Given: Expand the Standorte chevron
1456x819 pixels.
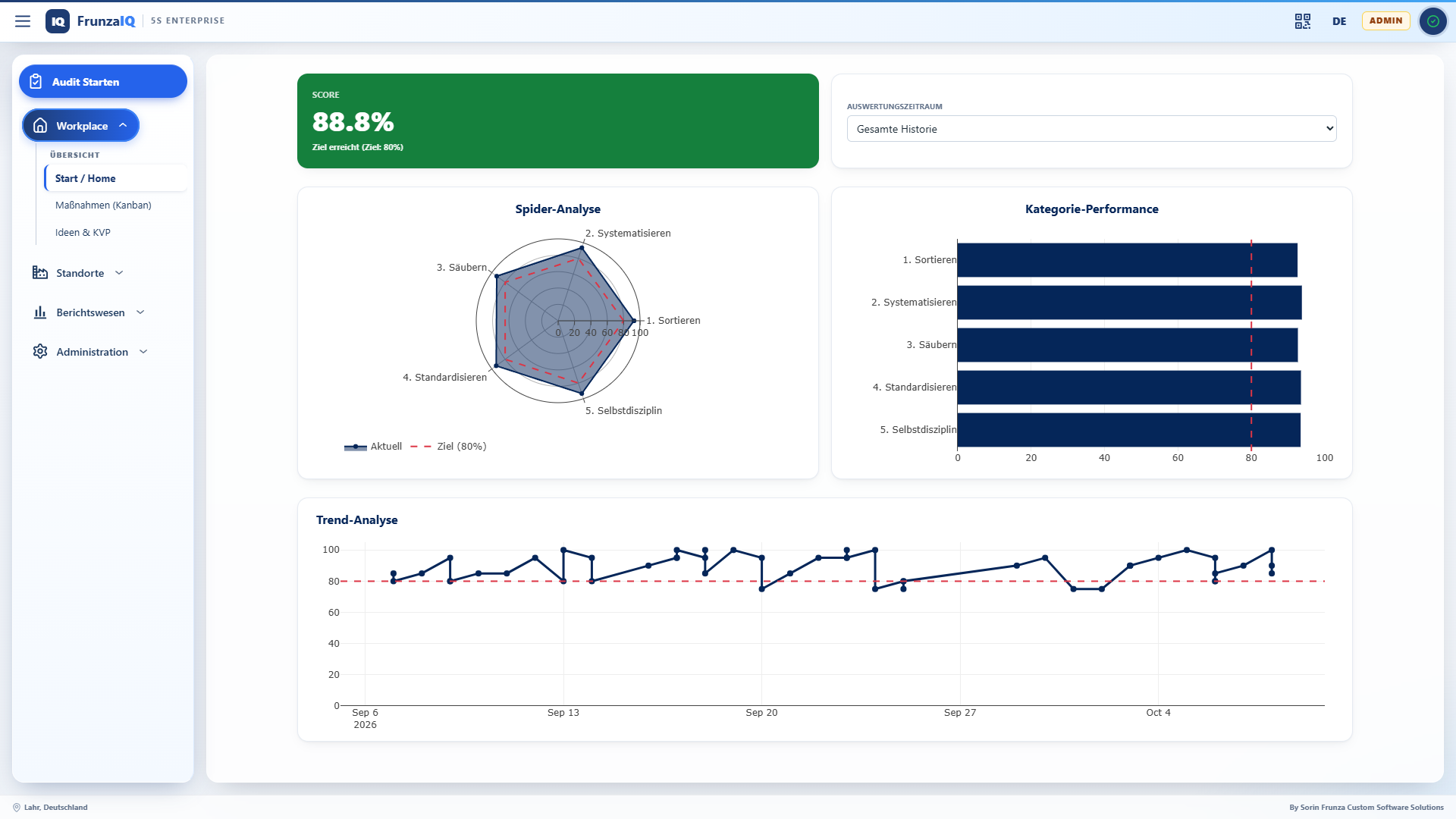Looking at the screenshot, I should point(119,273).
